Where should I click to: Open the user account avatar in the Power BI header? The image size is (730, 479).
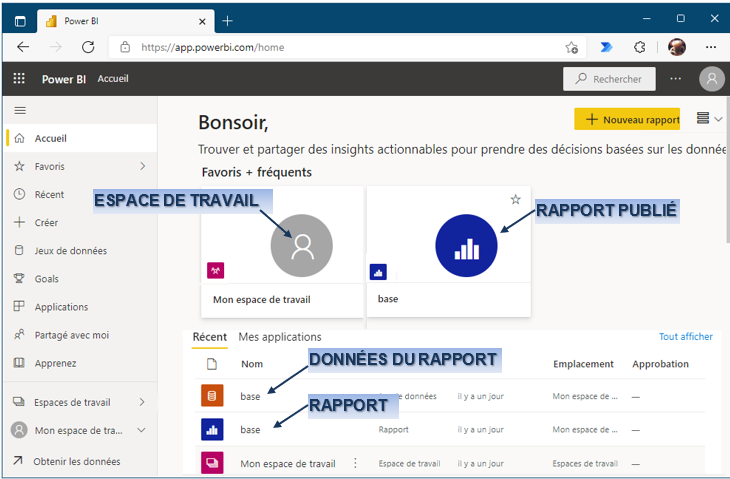(x=711, y=79)
